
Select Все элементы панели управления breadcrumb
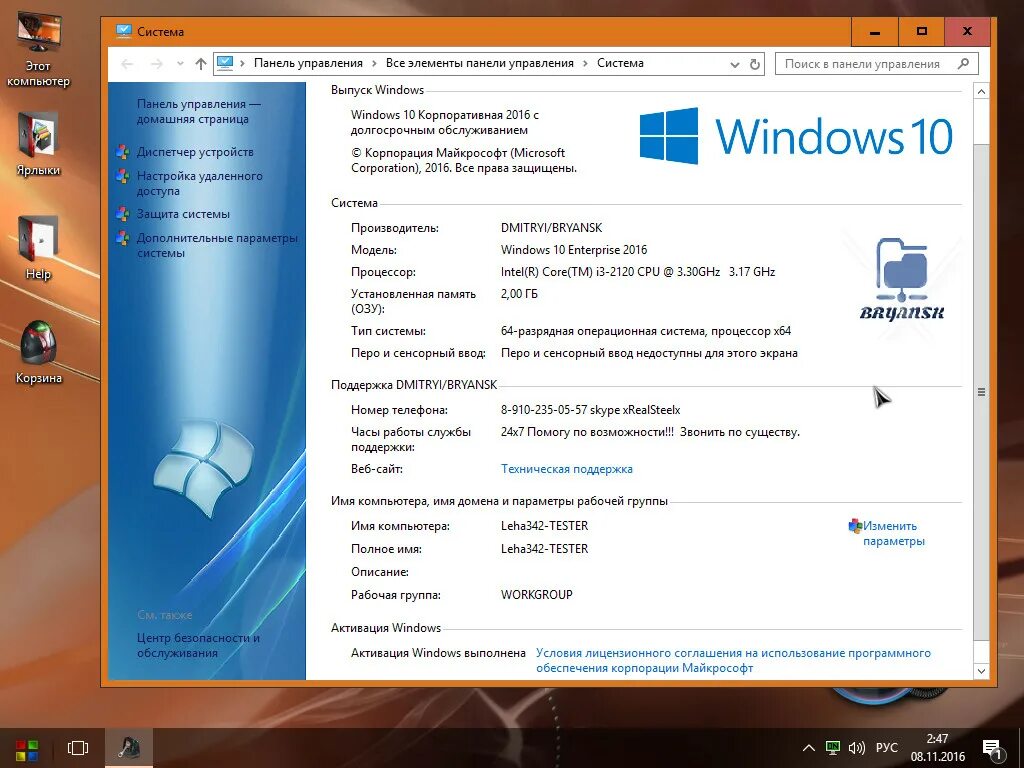pos(479,63)
